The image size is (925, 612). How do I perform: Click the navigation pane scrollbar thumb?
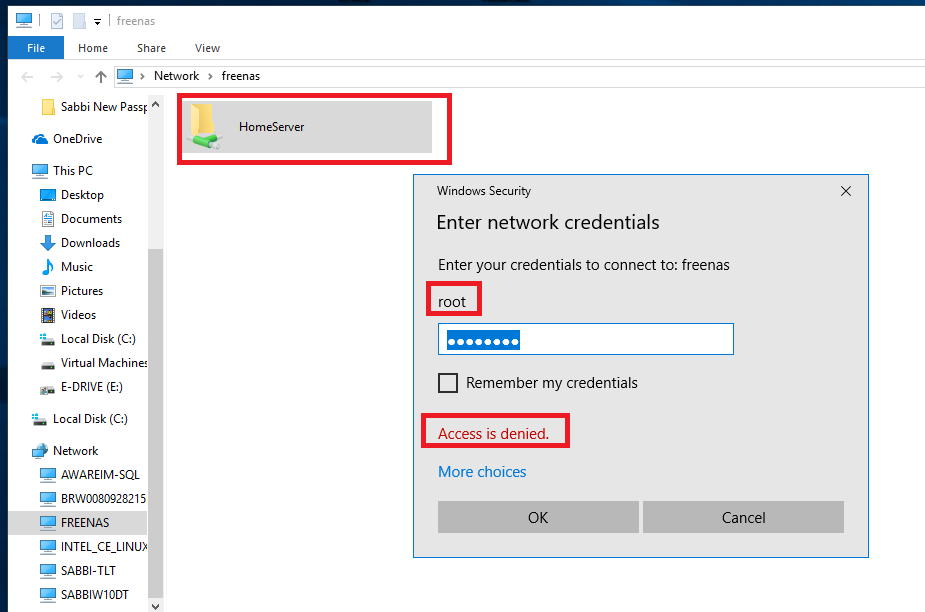click(x=155, y=424)
